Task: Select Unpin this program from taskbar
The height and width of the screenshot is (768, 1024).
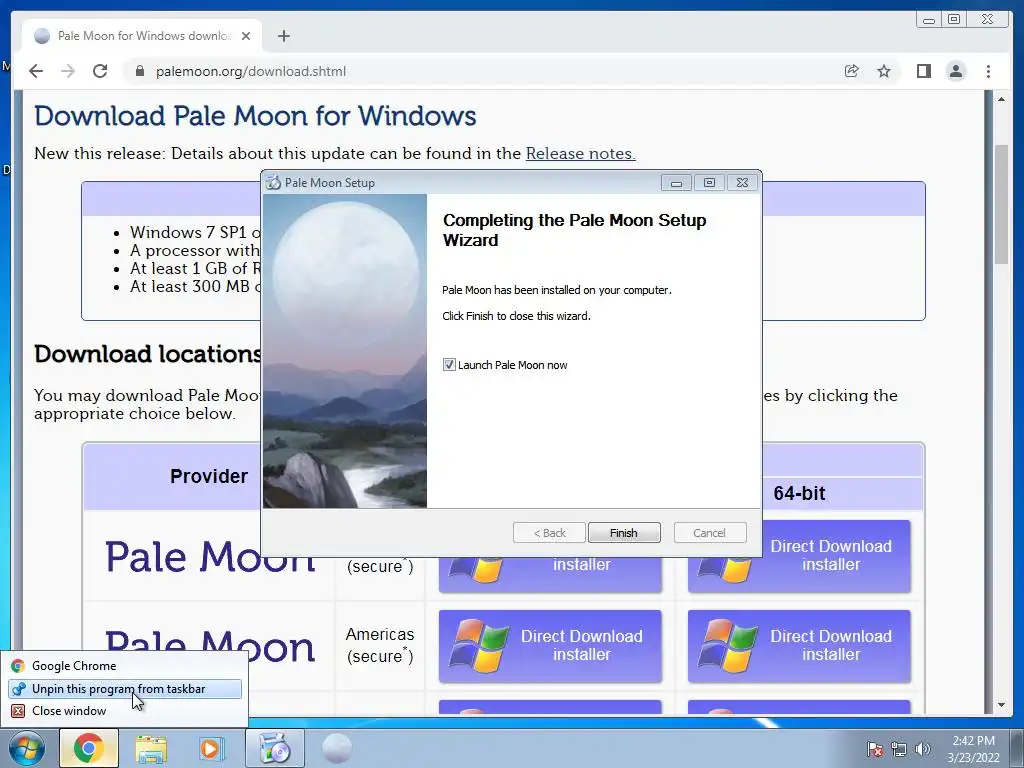Action: pos(125,689)
